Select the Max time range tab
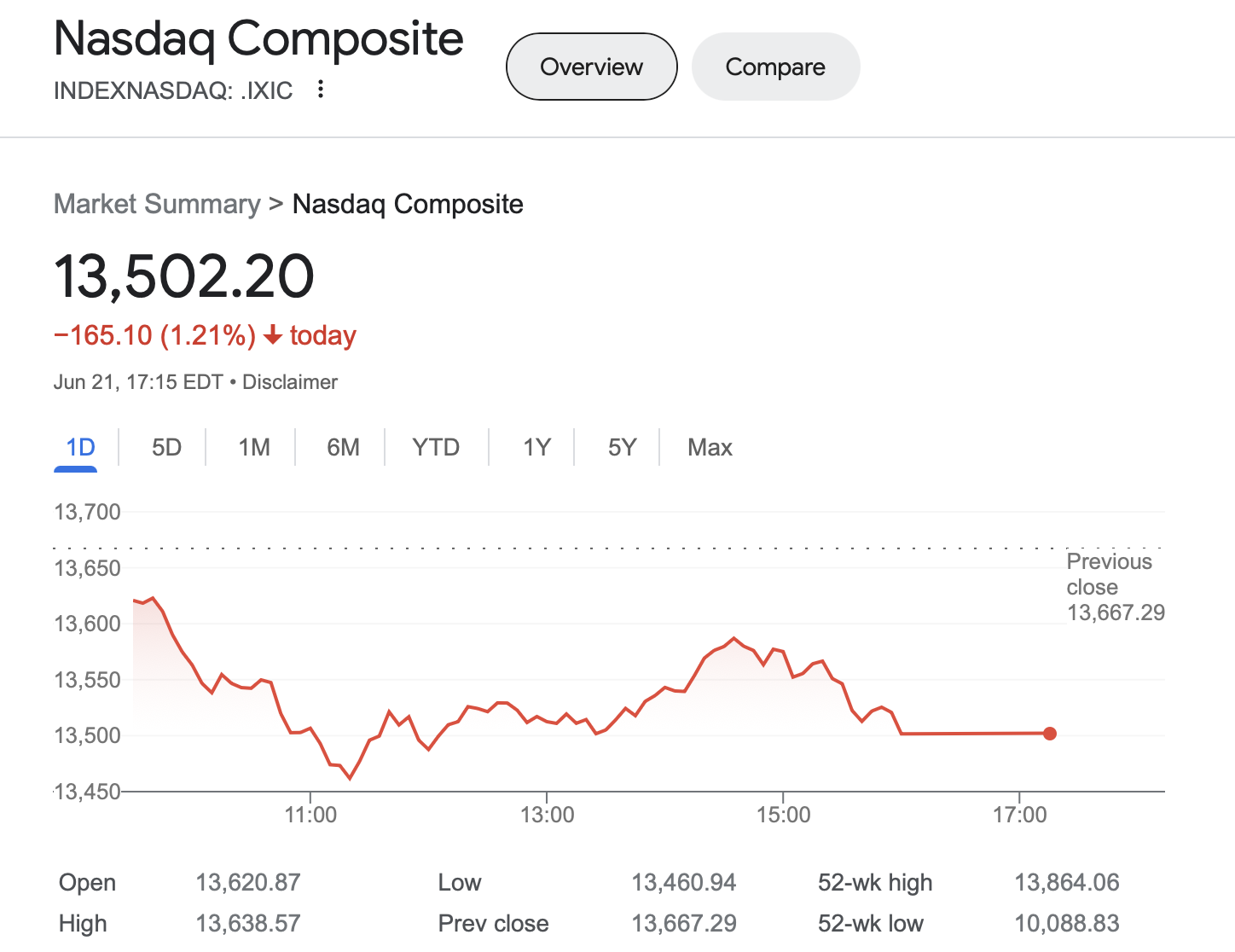 [x=710, y=447]
